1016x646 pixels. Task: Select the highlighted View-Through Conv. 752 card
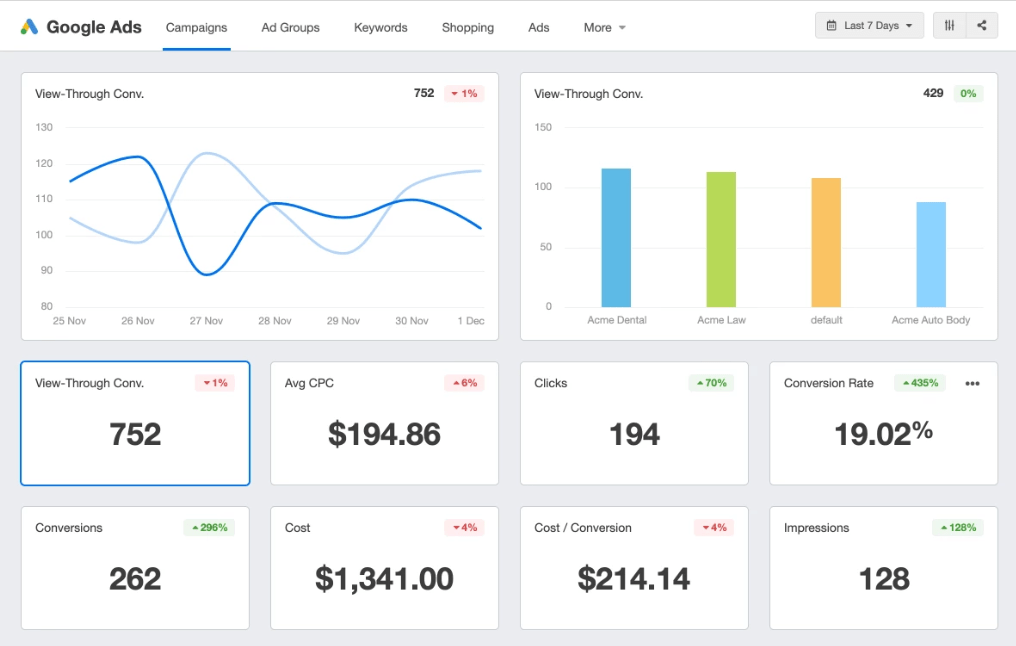point(135,423)
